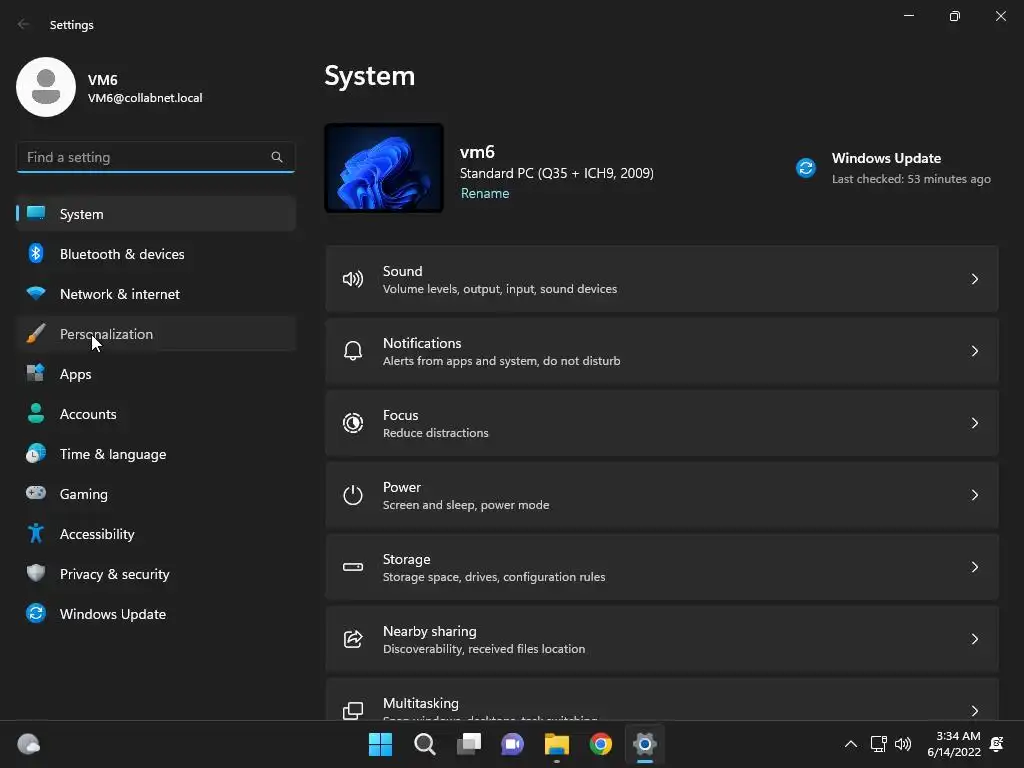The width and height of the screenshot is (1024, 768).
Task: Expand the Sound settings chevron
Action: pos(974,280)
